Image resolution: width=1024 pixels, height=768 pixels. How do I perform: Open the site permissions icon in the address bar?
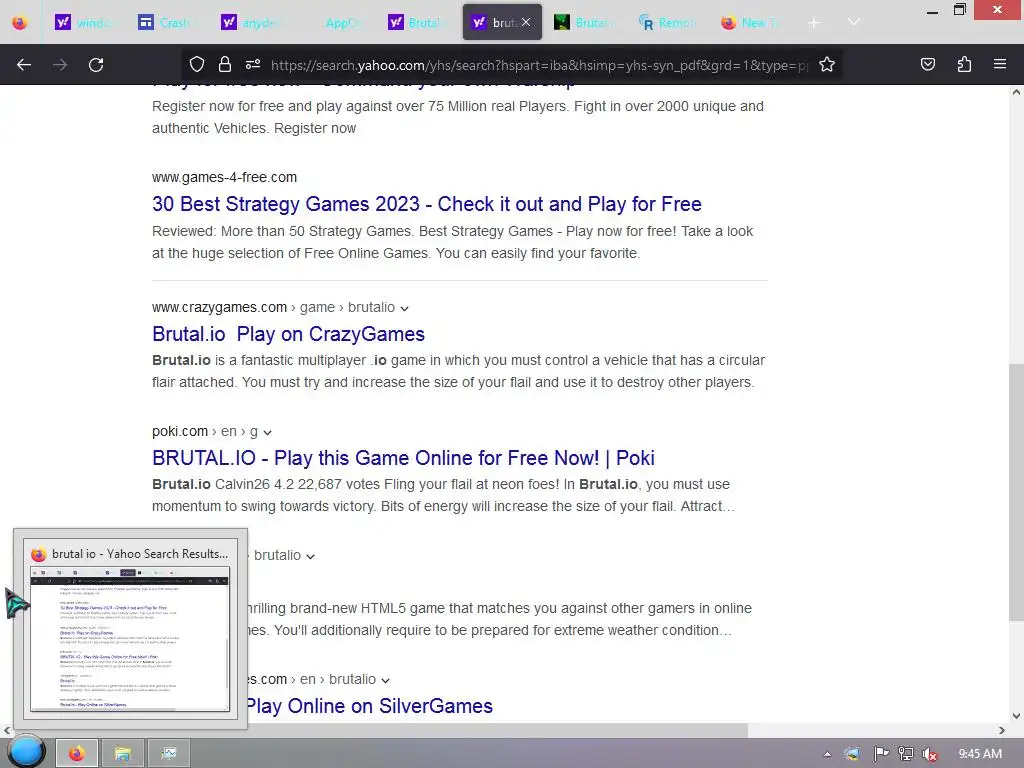click(x=253, y=65)
